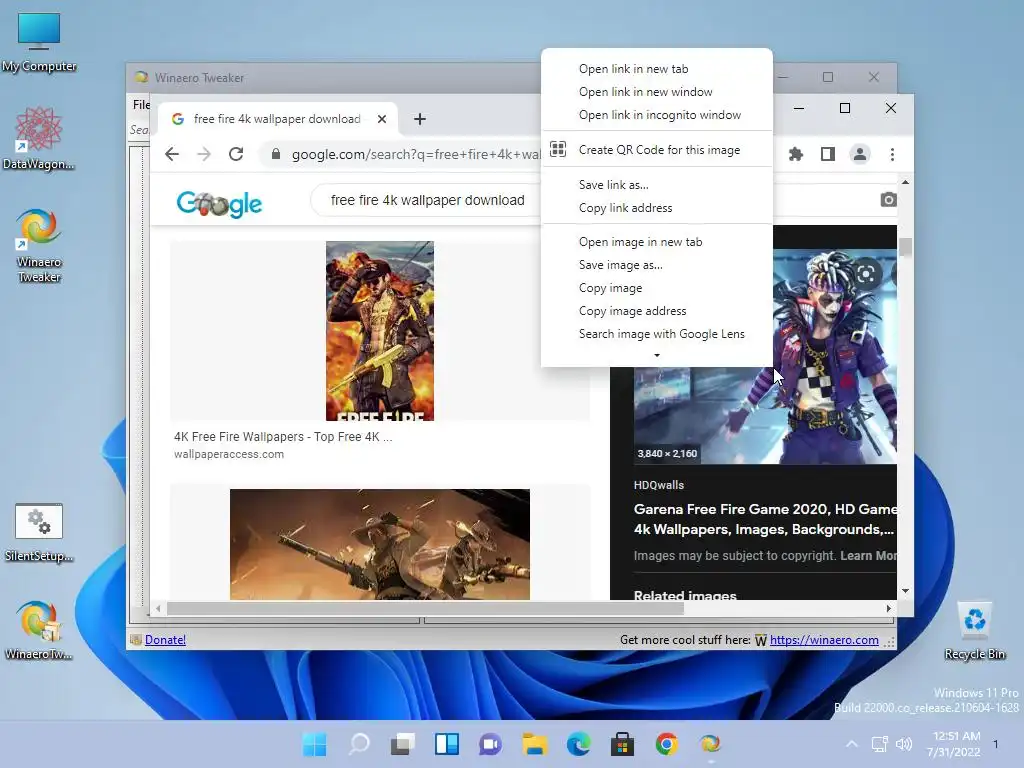Open network tray icon

coord(880,744)
